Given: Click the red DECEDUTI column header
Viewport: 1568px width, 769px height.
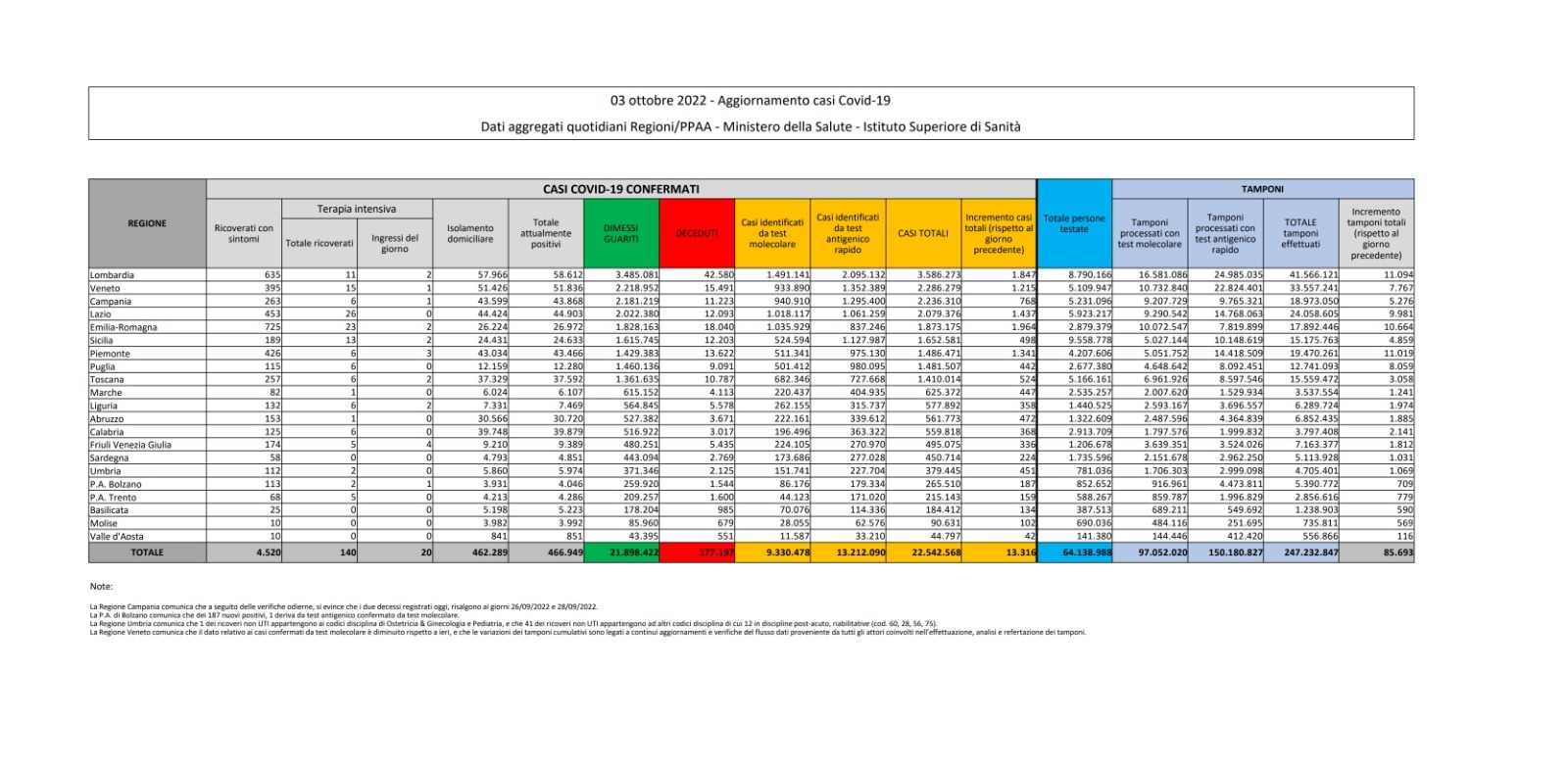Looking at the screenshot, I should (x=697, y=233).
